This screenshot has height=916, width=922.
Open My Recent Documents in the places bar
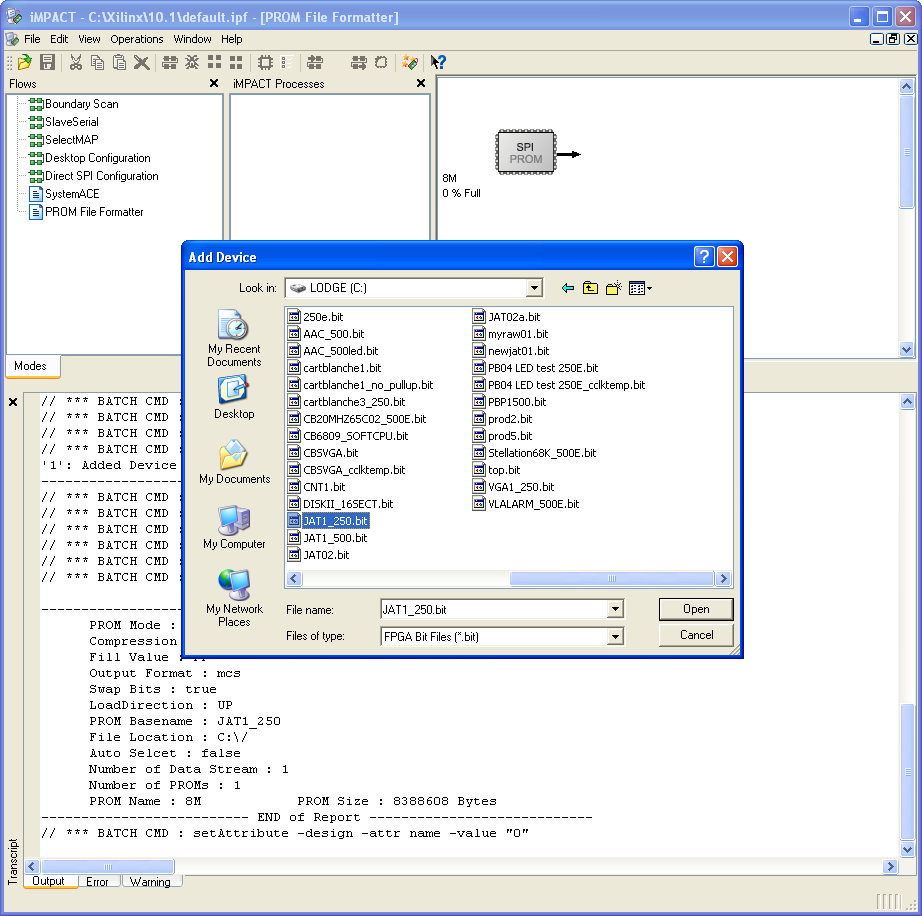tap(234, 338)
